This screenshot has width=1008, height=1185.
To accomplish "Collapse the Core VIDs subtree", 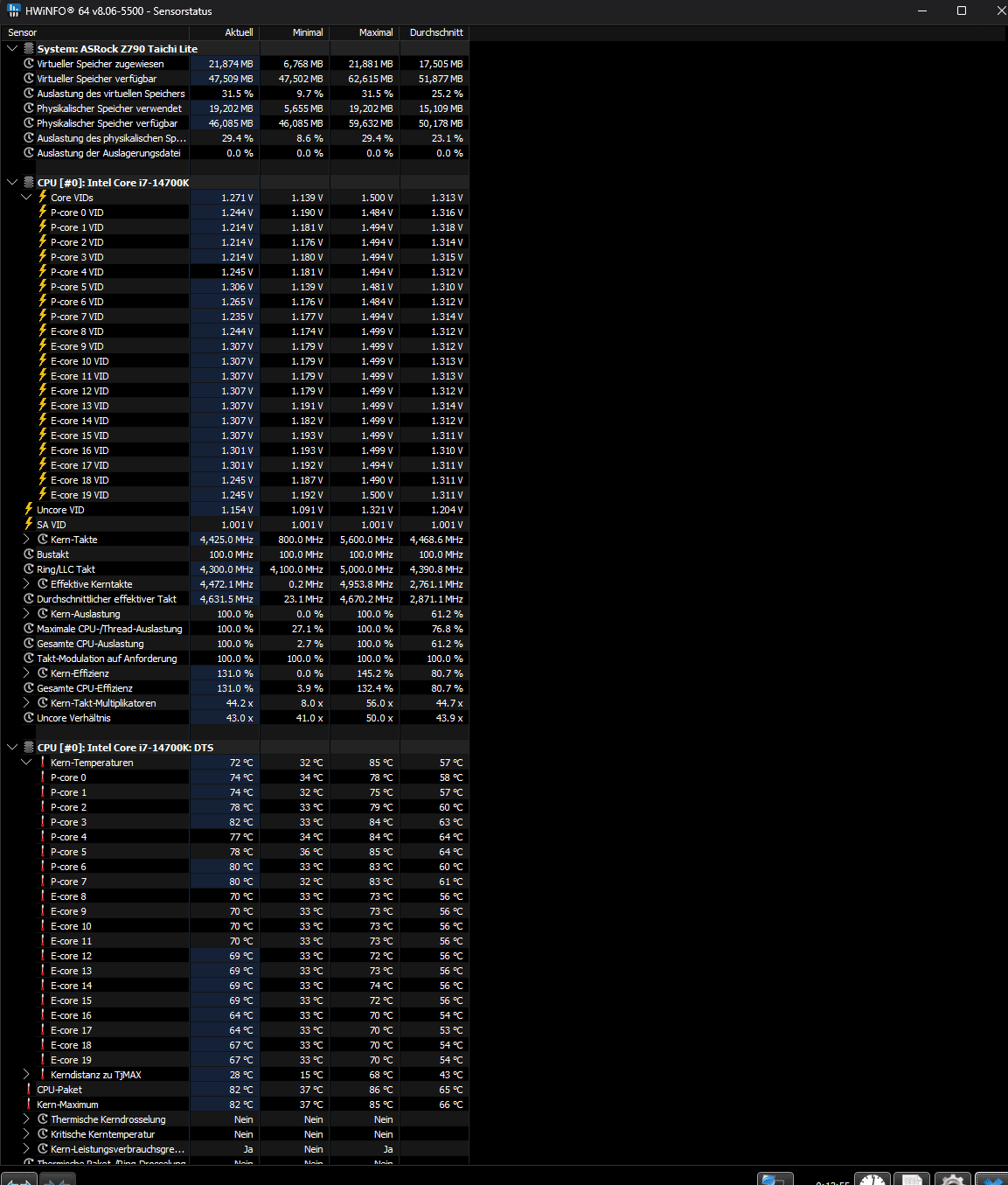I will click(x=26, y=198).
